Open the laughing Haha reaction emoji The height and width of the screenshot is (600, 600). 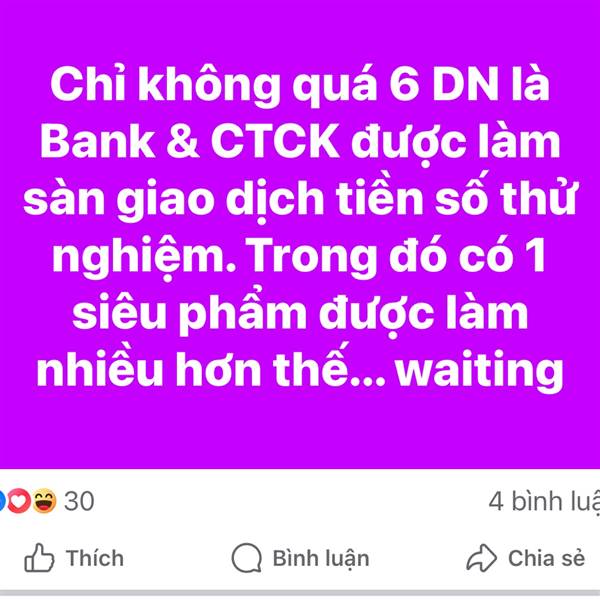click(x=44, y=501)
